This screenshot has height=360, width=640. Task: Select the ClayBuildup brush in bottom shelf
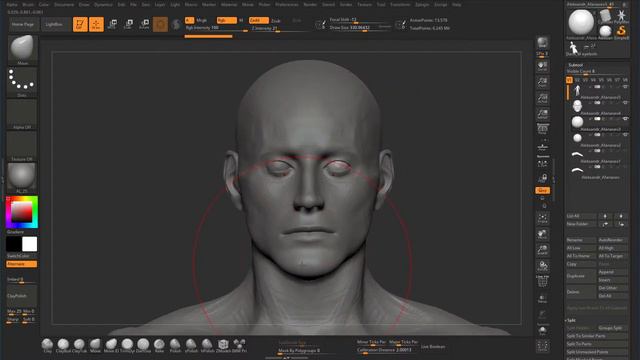(63, 345)
